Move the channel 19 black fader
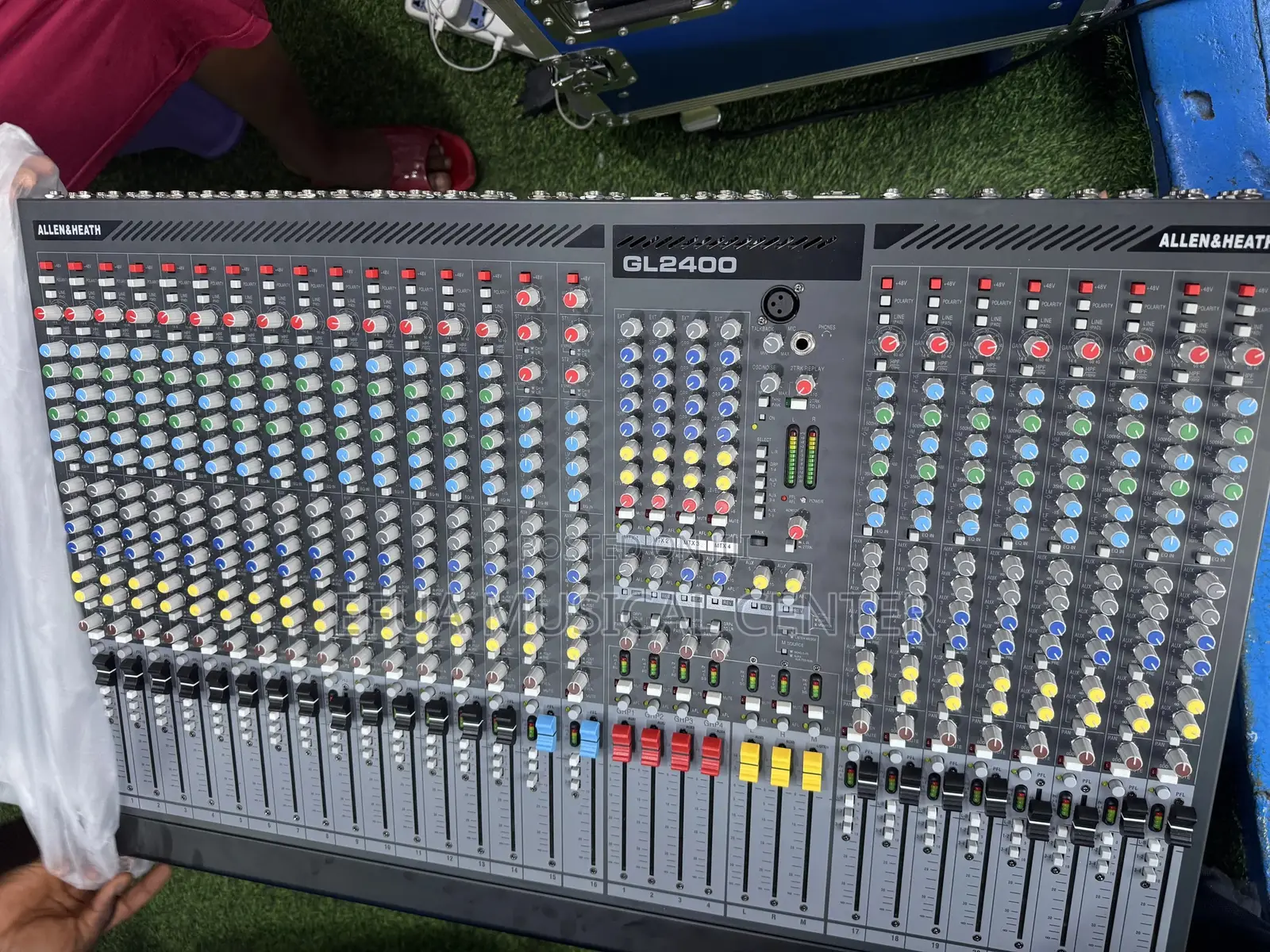Screen dimensions: 1270x952 (x=953, y=790)
